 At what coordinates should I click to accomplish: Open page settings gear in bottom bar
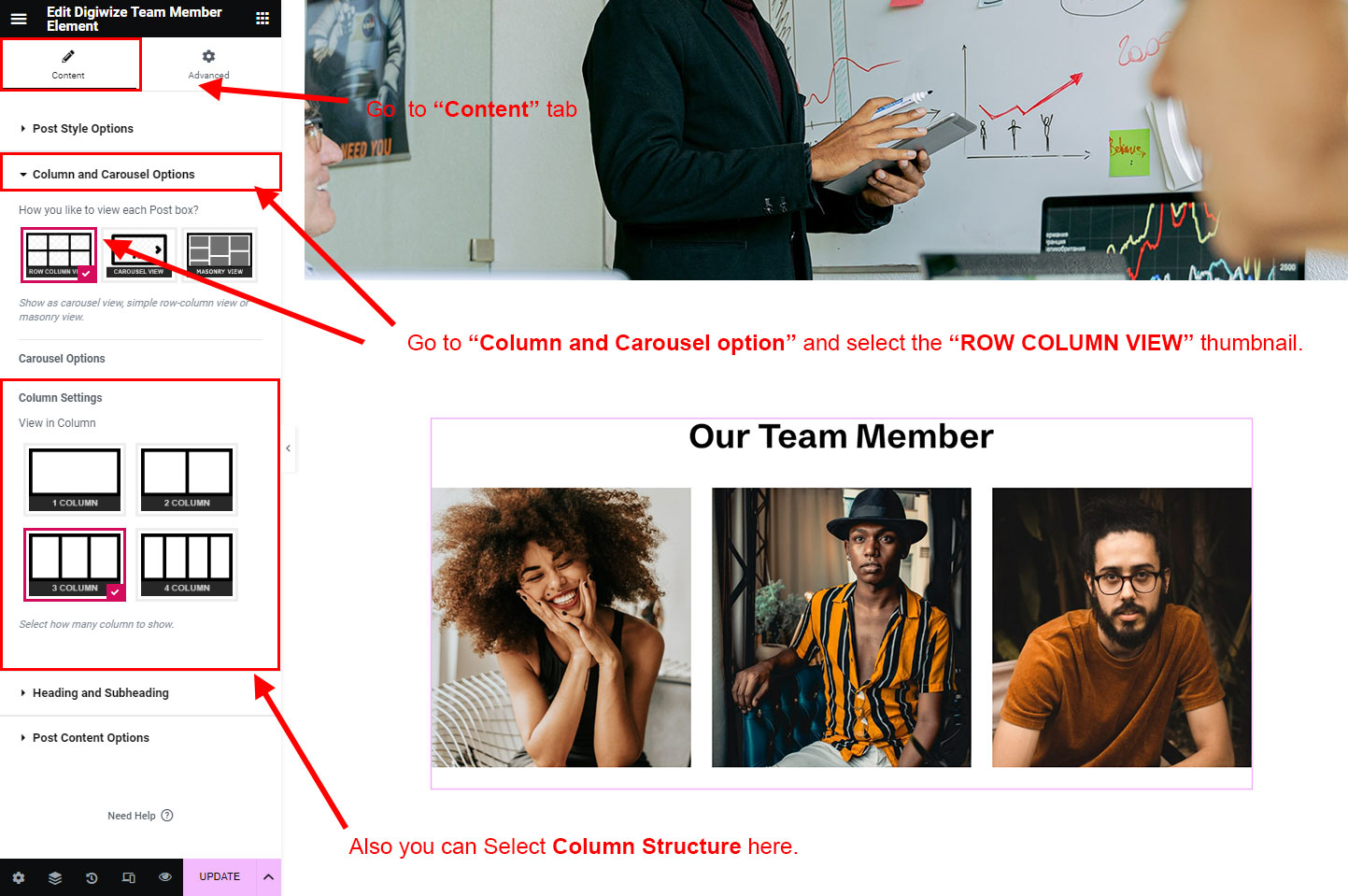pyautogui.click(x=19, y=877)
